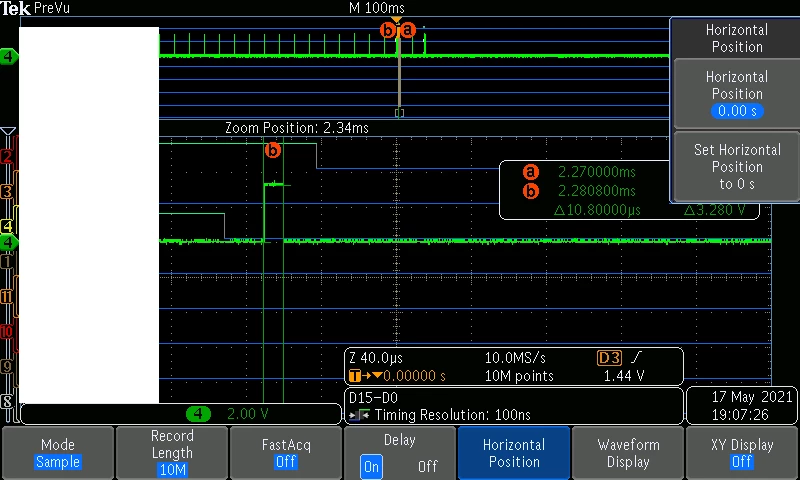This screenshot has height=480, width=800.
Task: Click the D3 trigger source badge
Action: (609, 358)
